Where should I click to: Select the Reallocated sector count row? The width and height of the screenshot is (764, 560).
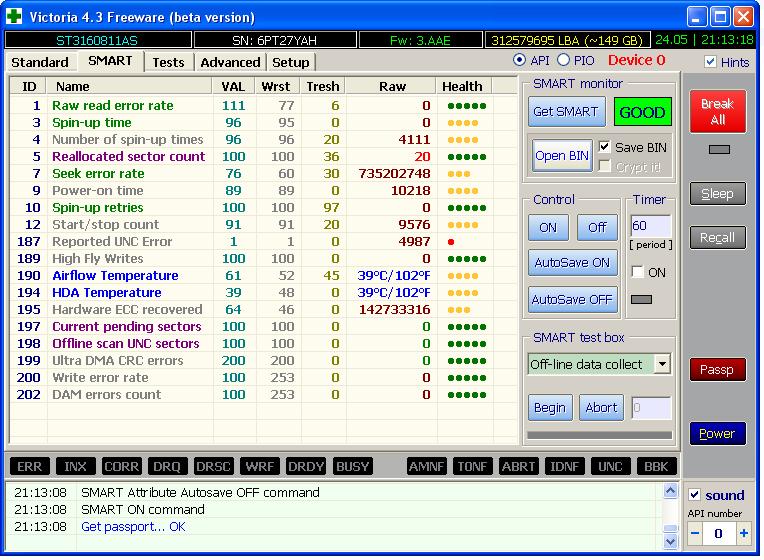pos(263,156)
